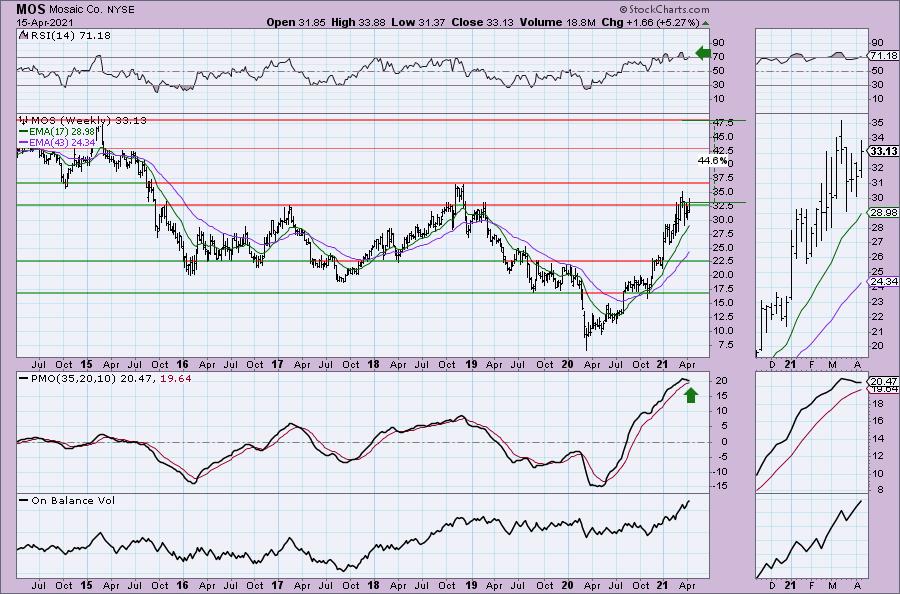Click the 22.5 price axis label

click(x=723, y=261)
